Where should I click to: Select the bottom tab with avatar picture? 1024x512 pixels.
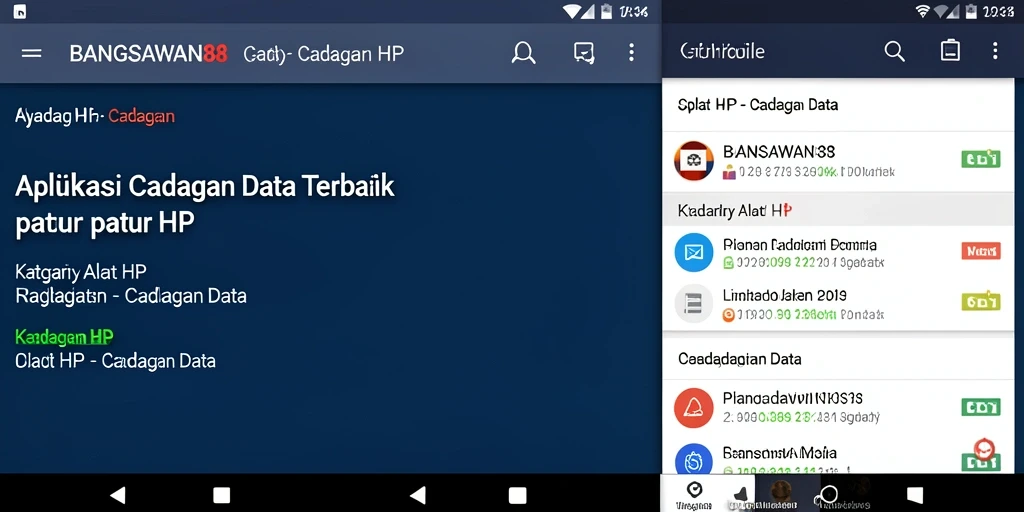pos(780,494)
